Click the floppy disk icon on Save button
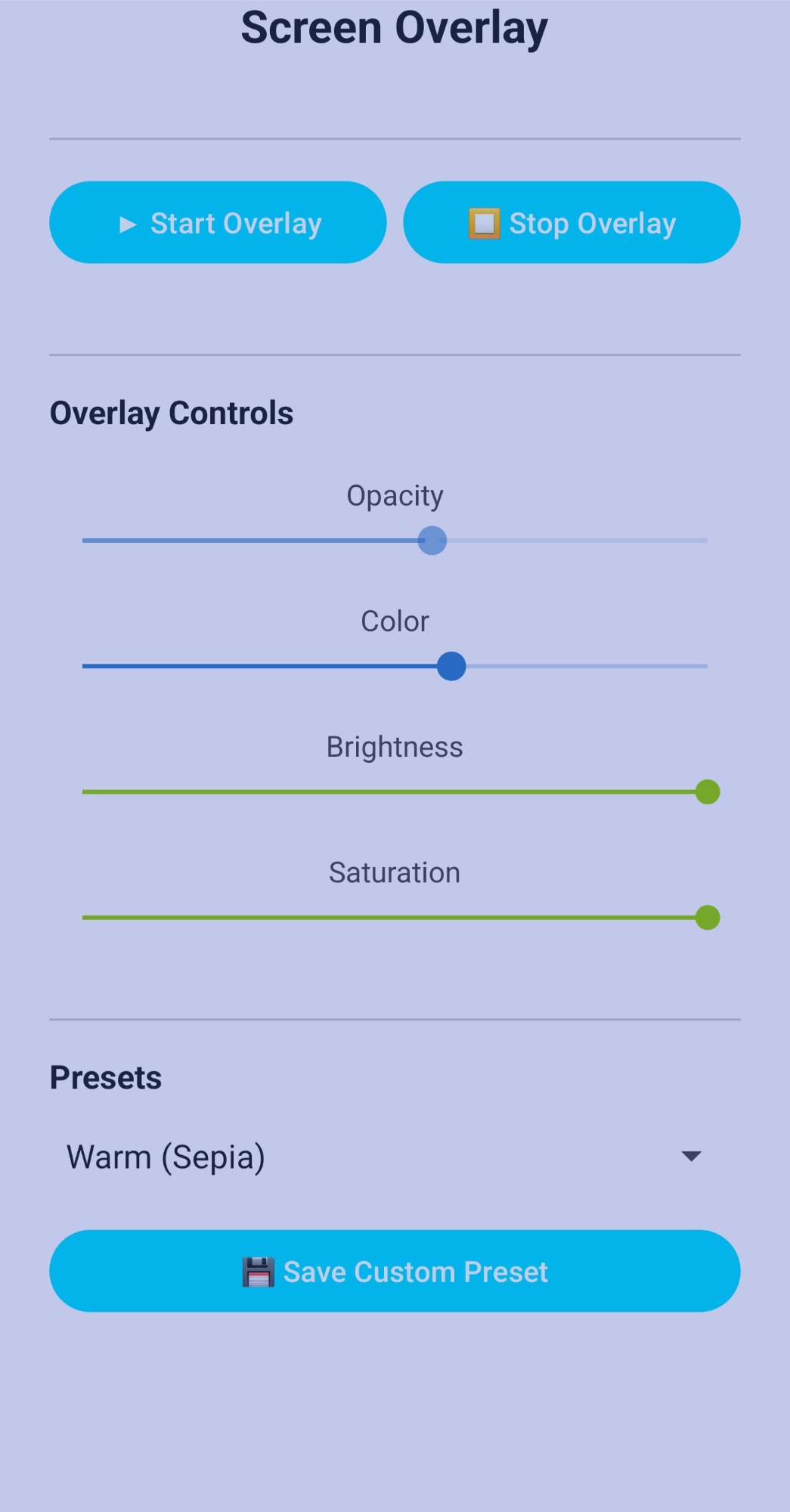The width and height of the screenshot is (790, 1512). point(258,1272)
